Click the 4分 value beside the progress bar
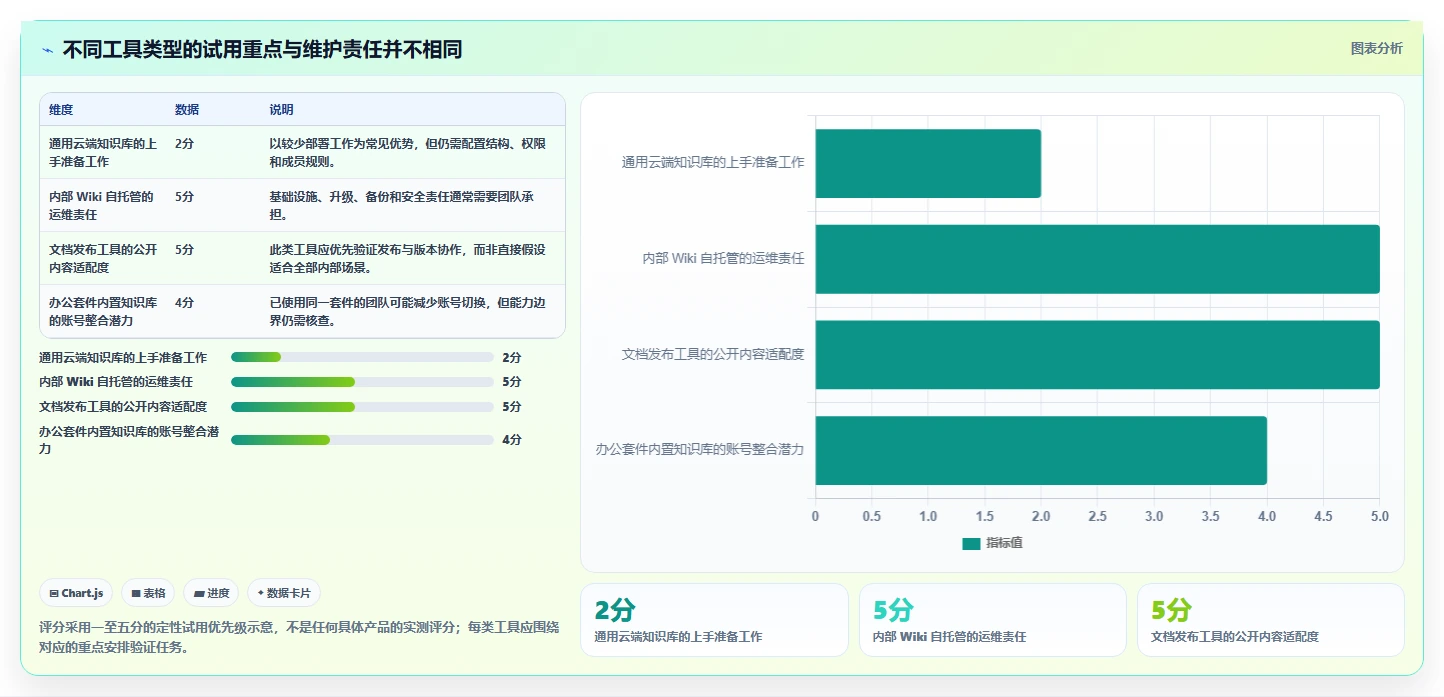Screen dimensions: 1444x697 [x=512, y=439]
